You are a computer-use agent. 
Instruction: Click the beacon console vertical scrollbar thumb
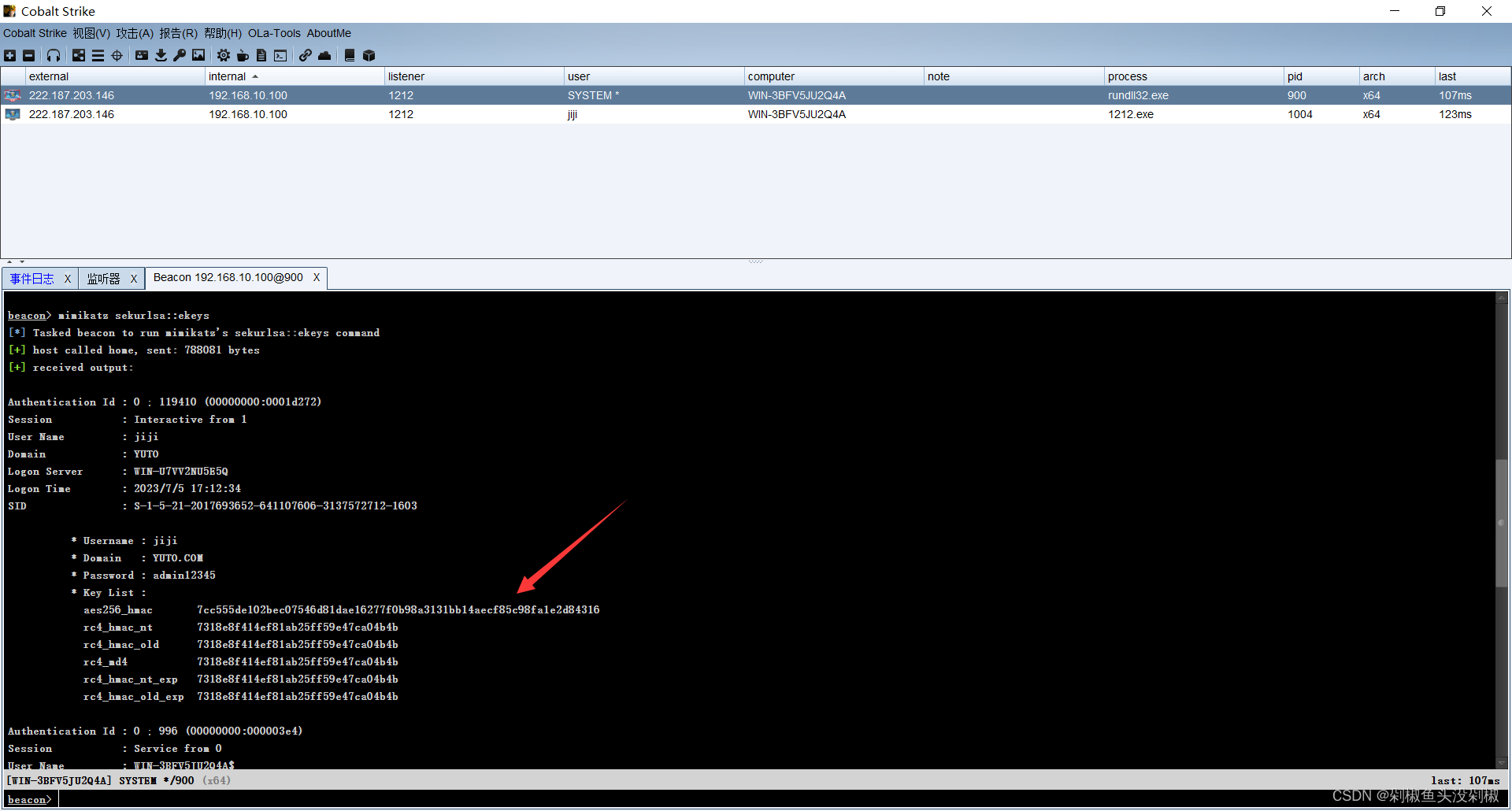pos(1502,523)
